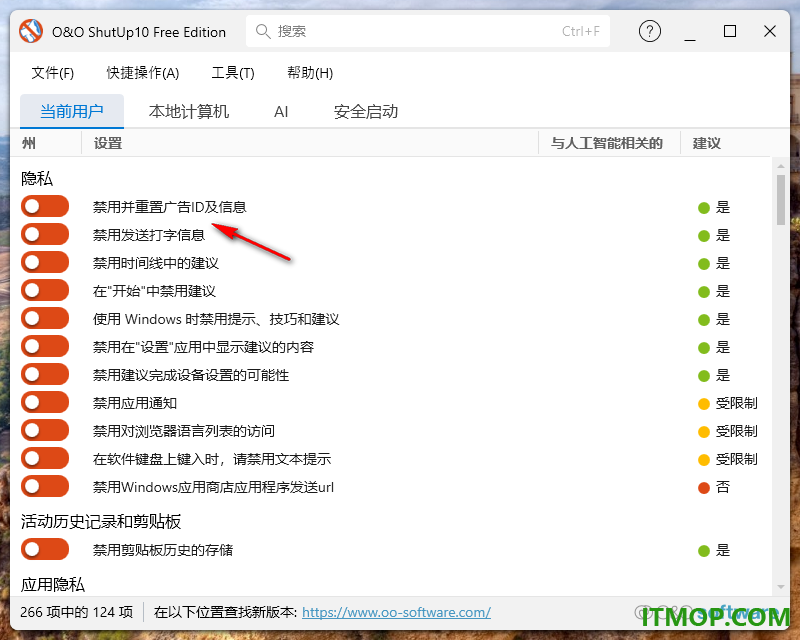
Task: Click the yellow dot beside 禁用对浏览器语言列表的访问
Action: click(x=704, y=432)
